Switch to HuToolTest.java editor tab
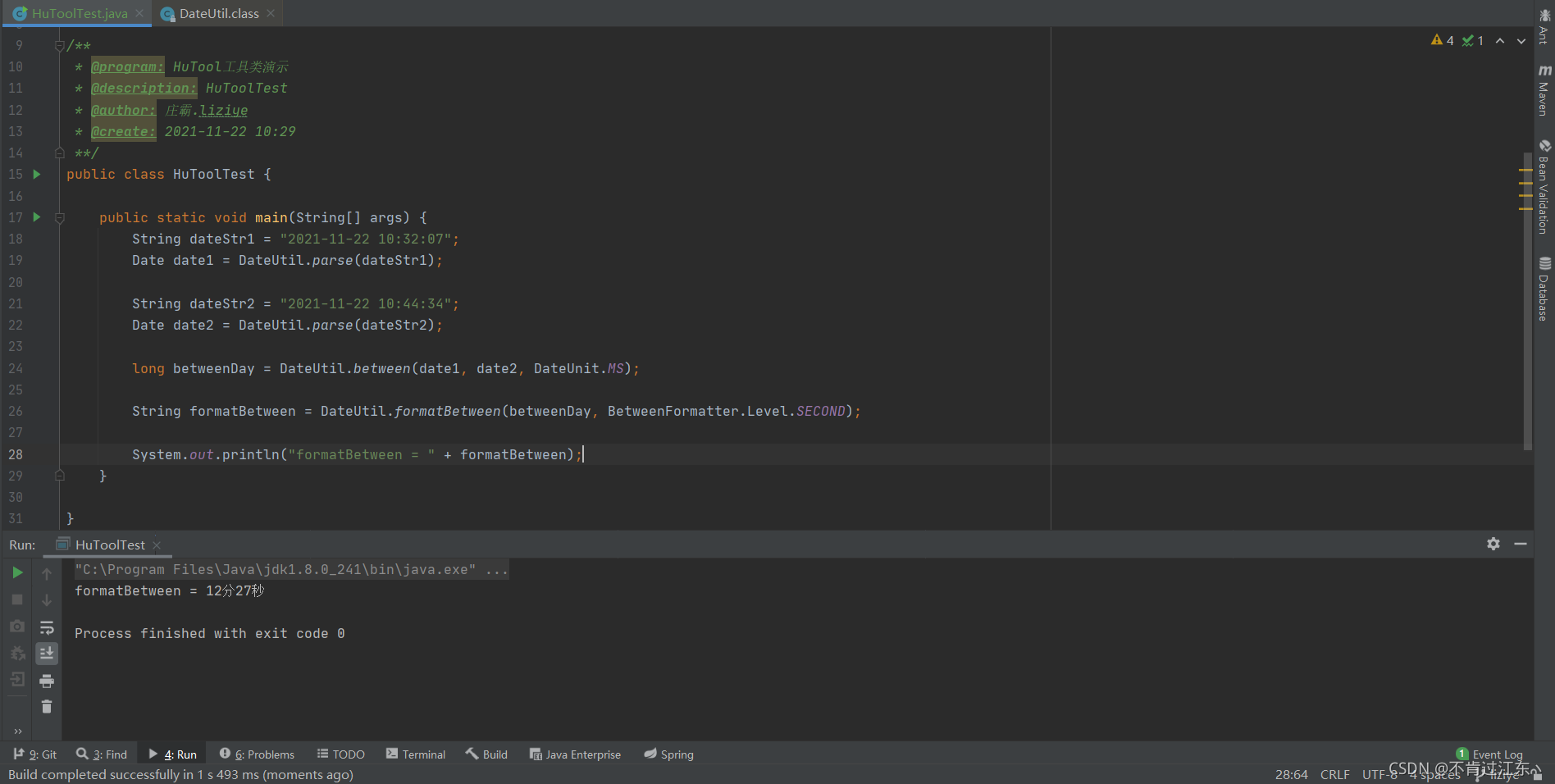Viewport: 1555px width, 784px height. [x=79, y=13]
